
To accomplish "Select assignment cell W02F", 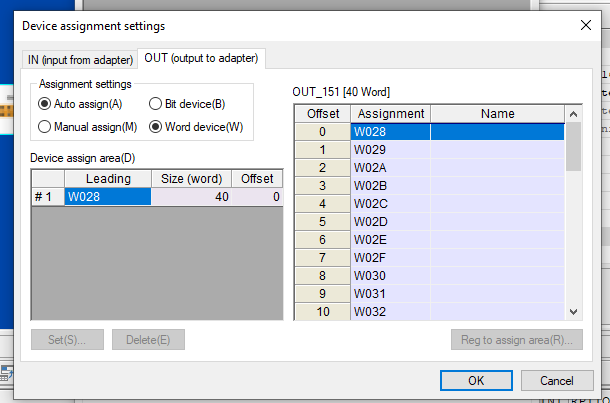I will (391, 258).
